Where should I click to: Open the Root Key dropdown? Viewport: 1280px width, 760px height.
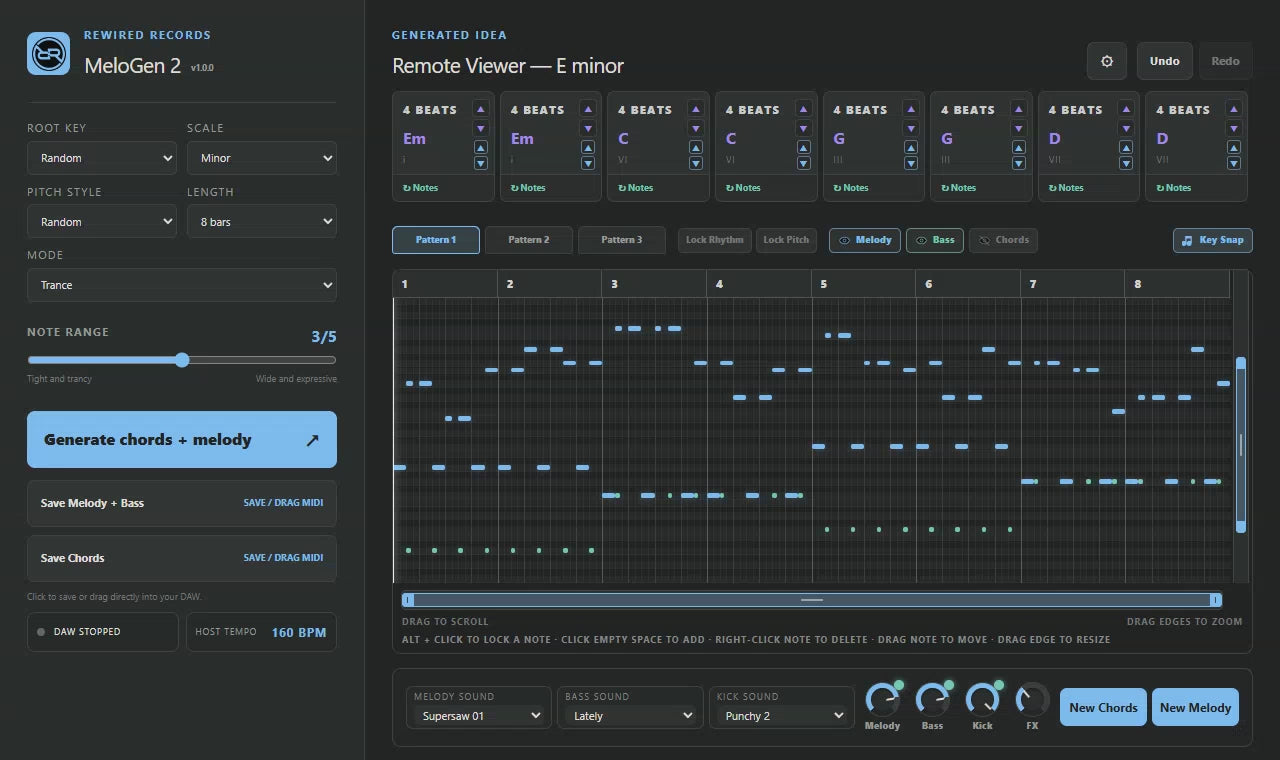tap(102, 158)
